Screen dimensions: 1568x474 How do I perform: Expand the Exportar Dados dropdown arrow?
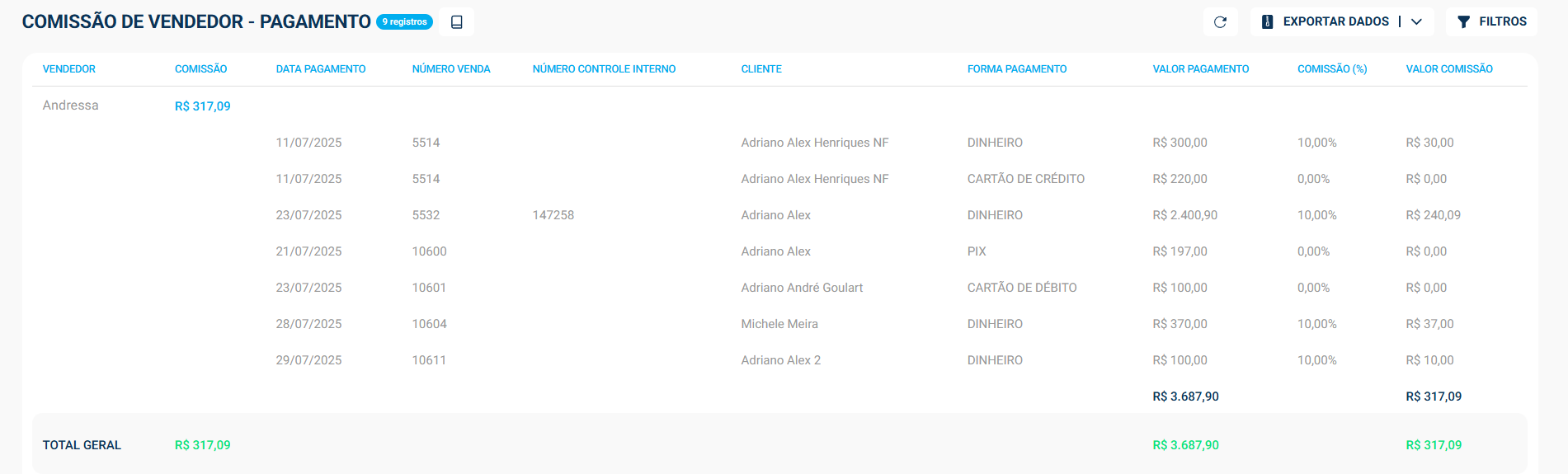(x=1417, y=22)
